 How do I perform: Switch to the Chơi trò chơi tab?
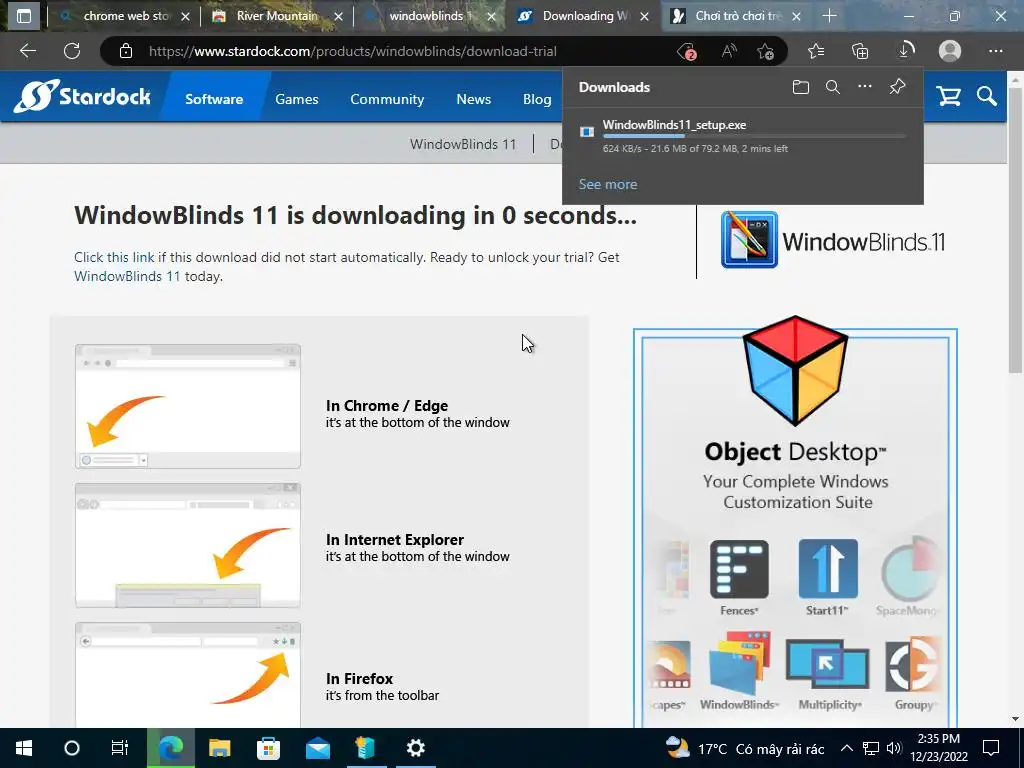[x=737, y=16]
